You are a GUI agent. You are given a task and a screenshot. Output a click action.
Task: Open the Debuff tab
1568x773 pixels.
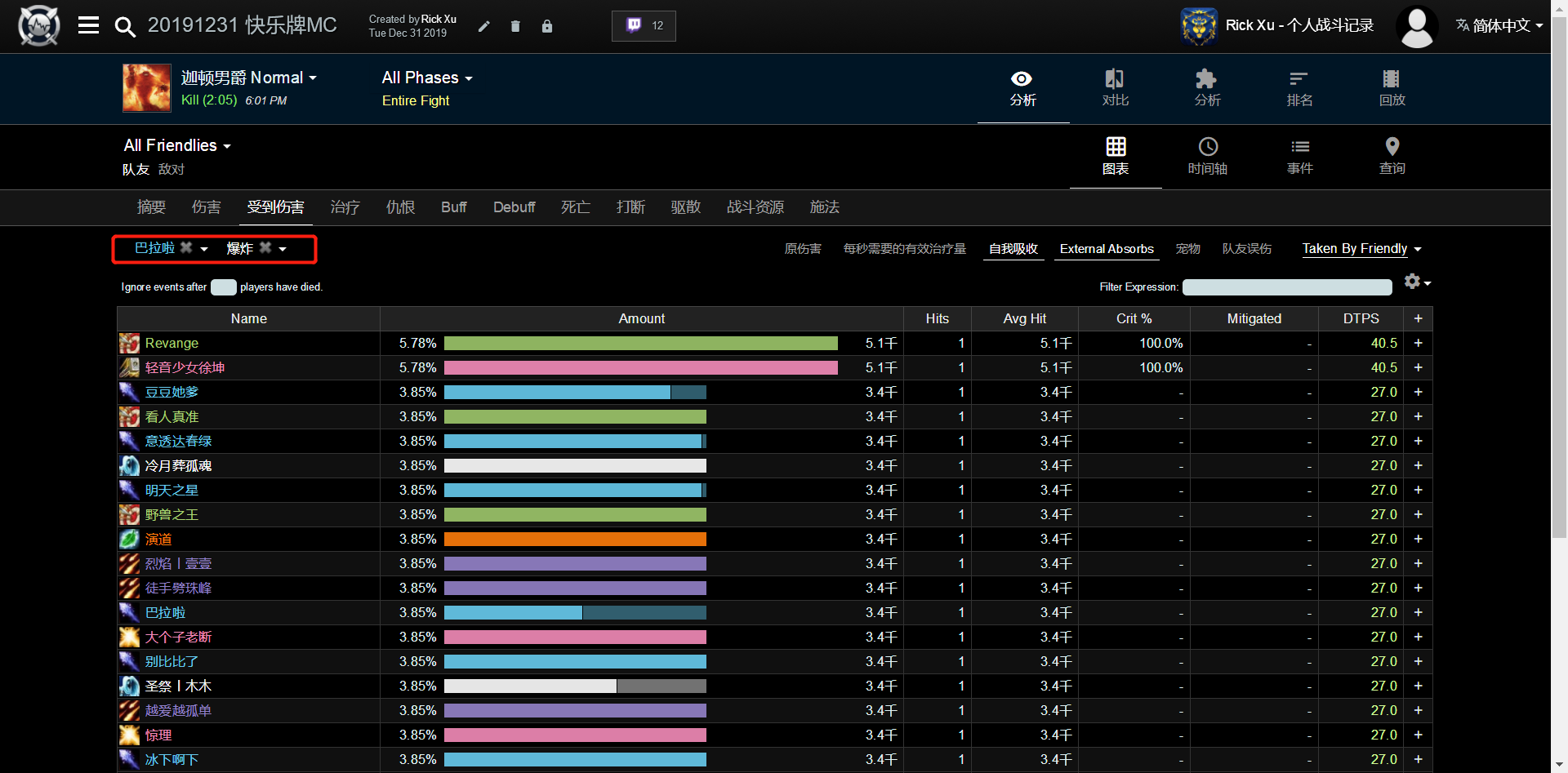click(514, 207)
